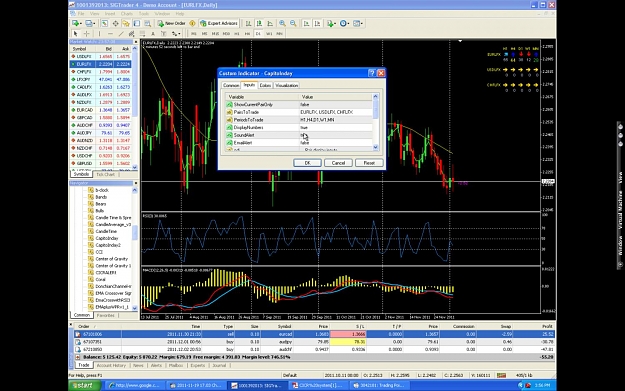Toggle the Data Window crosshair-target icon
Image resolution: width=625 pixels, height=391 pixels.
tap(115, 24)
